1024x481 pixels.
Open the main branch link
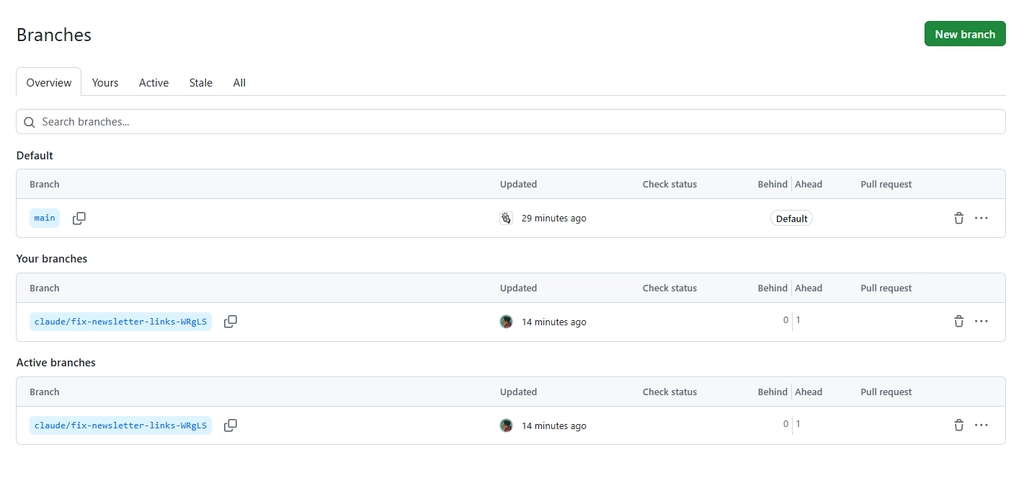click(44, 218)
